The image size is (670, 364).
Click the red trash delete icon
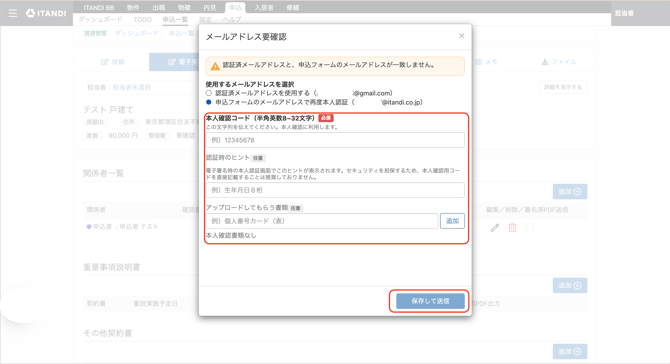pos(512,228)
